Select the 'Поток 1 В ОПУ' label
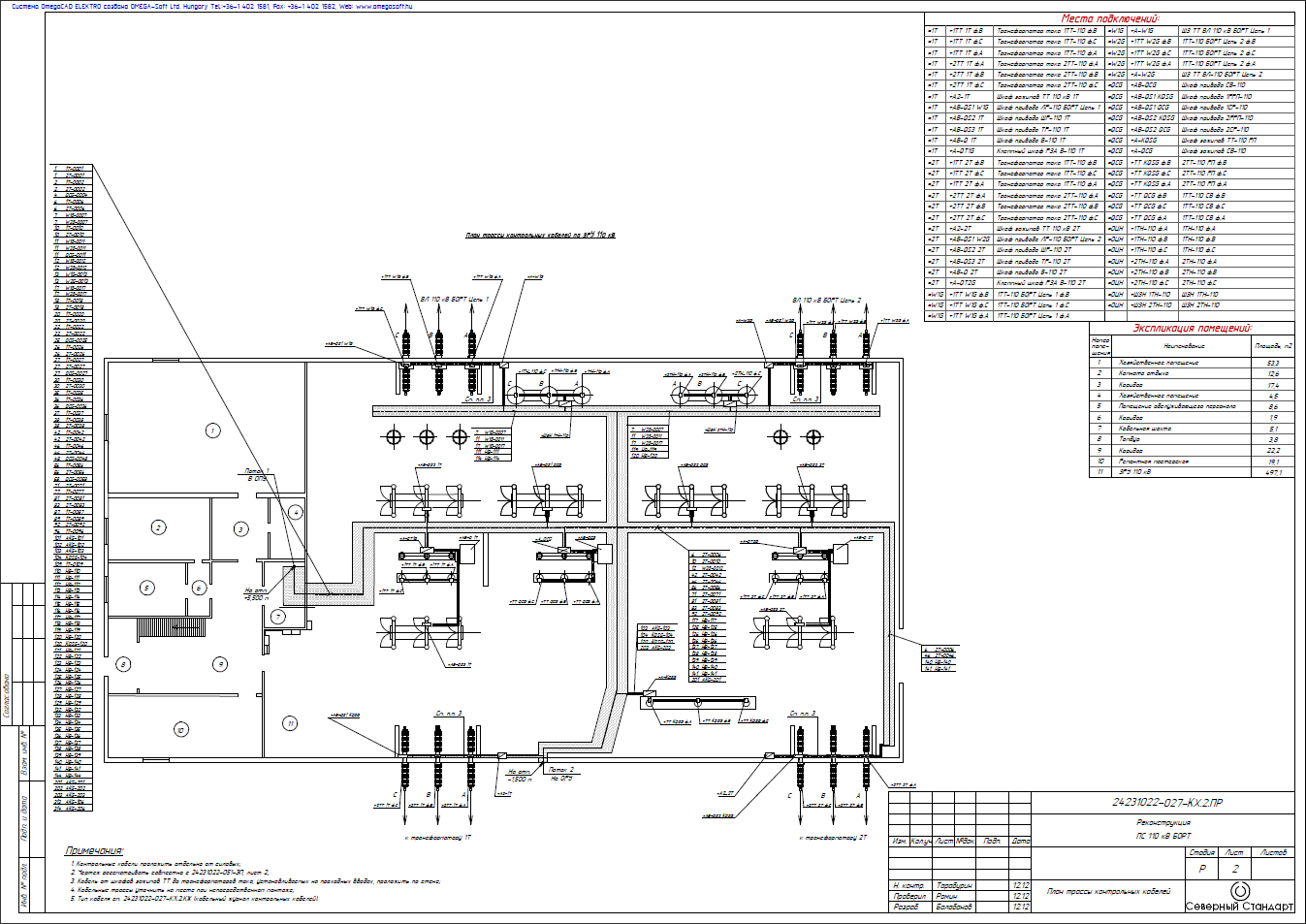1306x924 pixels. click(x=257, y=475)
